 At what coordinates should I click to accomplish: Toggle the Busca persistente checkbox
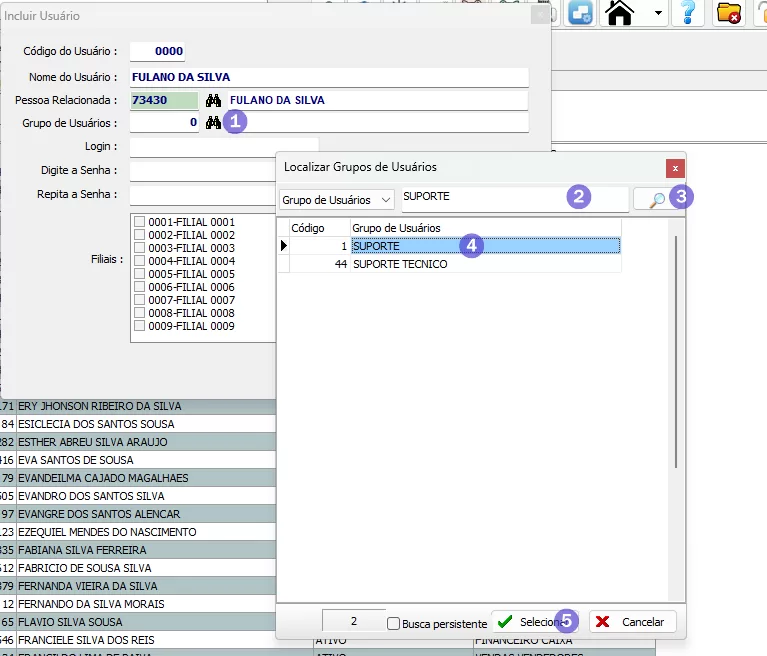pyautogui.click(x=393, y=623)
